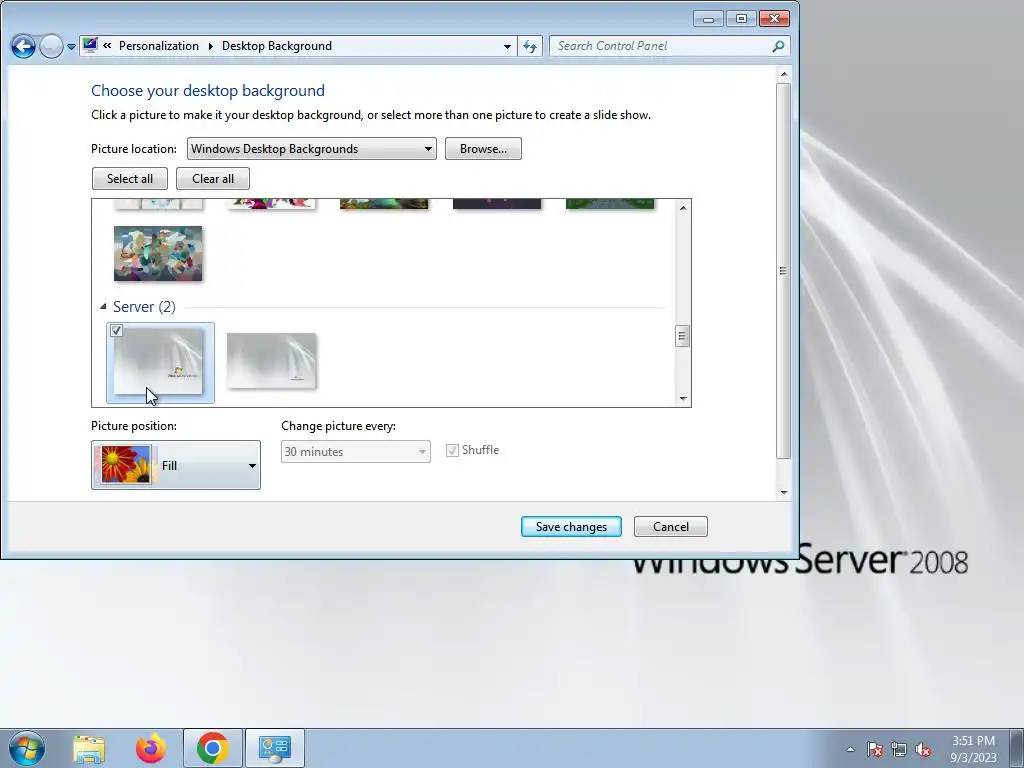The height and width of the screenshot is (768, 1024).
Task: Switch to Chrome in the taskbar
Action: point(212,748)
